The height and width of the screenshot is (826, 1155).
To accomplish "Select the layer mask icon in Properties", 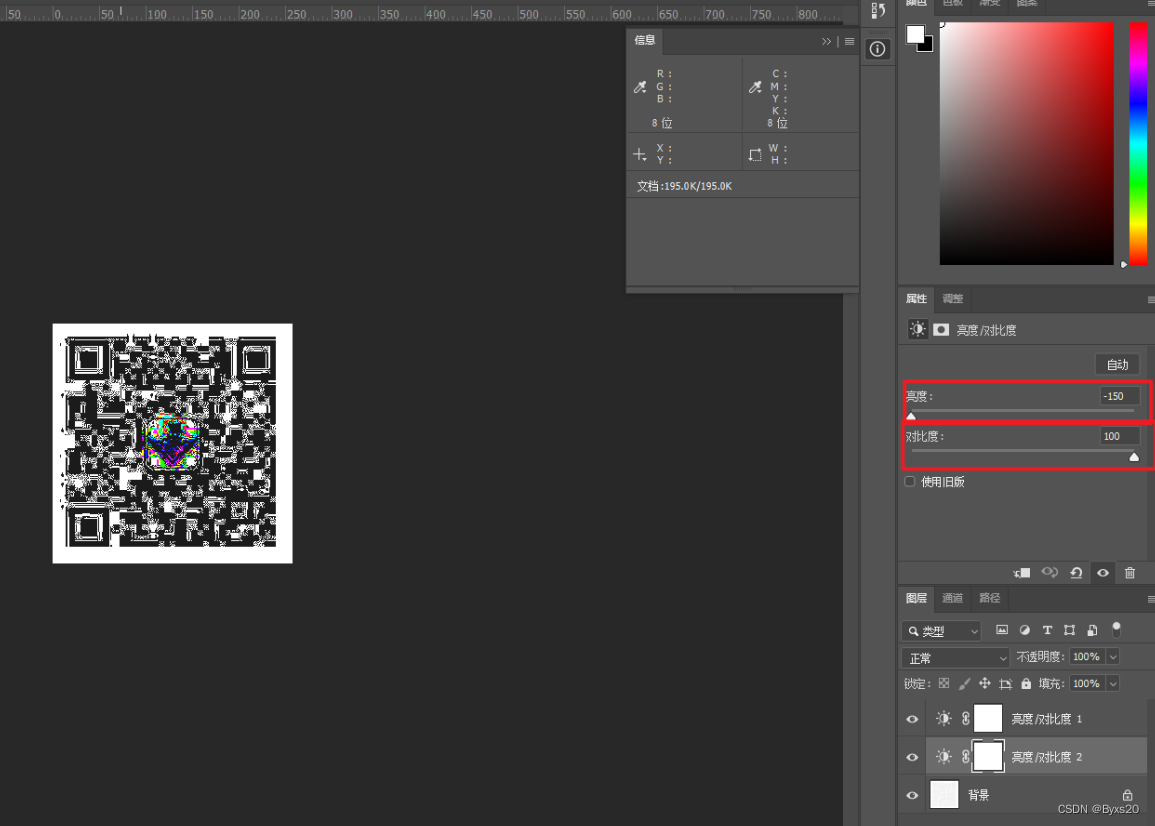I will (x=941, y=329).
